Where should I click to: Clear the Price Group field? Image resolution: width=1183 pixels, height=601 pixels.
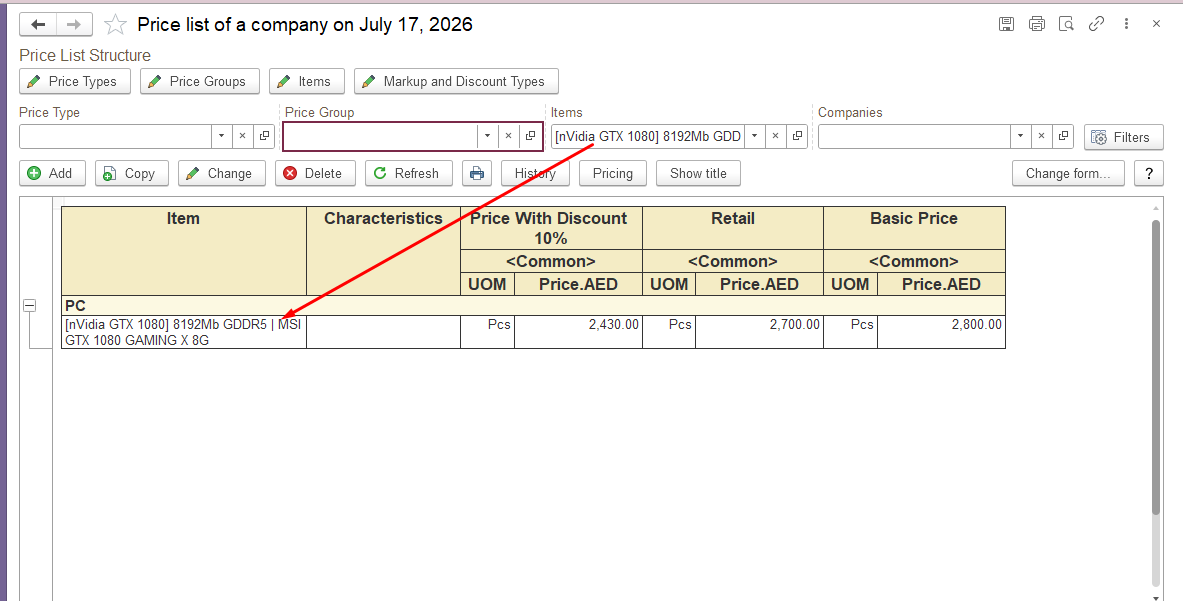point(509,136)
